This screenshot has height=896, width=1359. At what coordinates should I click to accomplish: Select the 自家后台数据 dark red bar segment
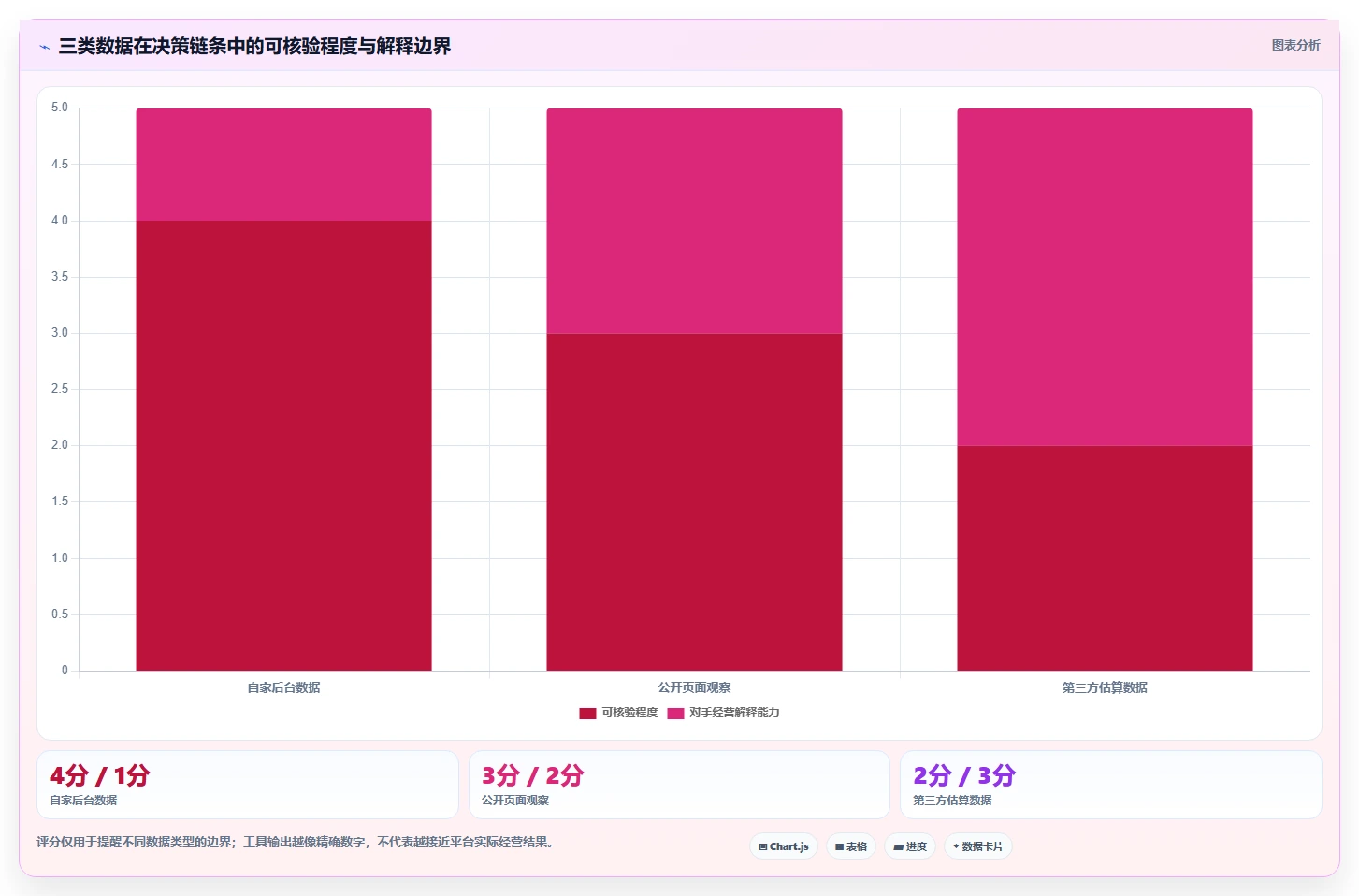(x=283, y=445)
